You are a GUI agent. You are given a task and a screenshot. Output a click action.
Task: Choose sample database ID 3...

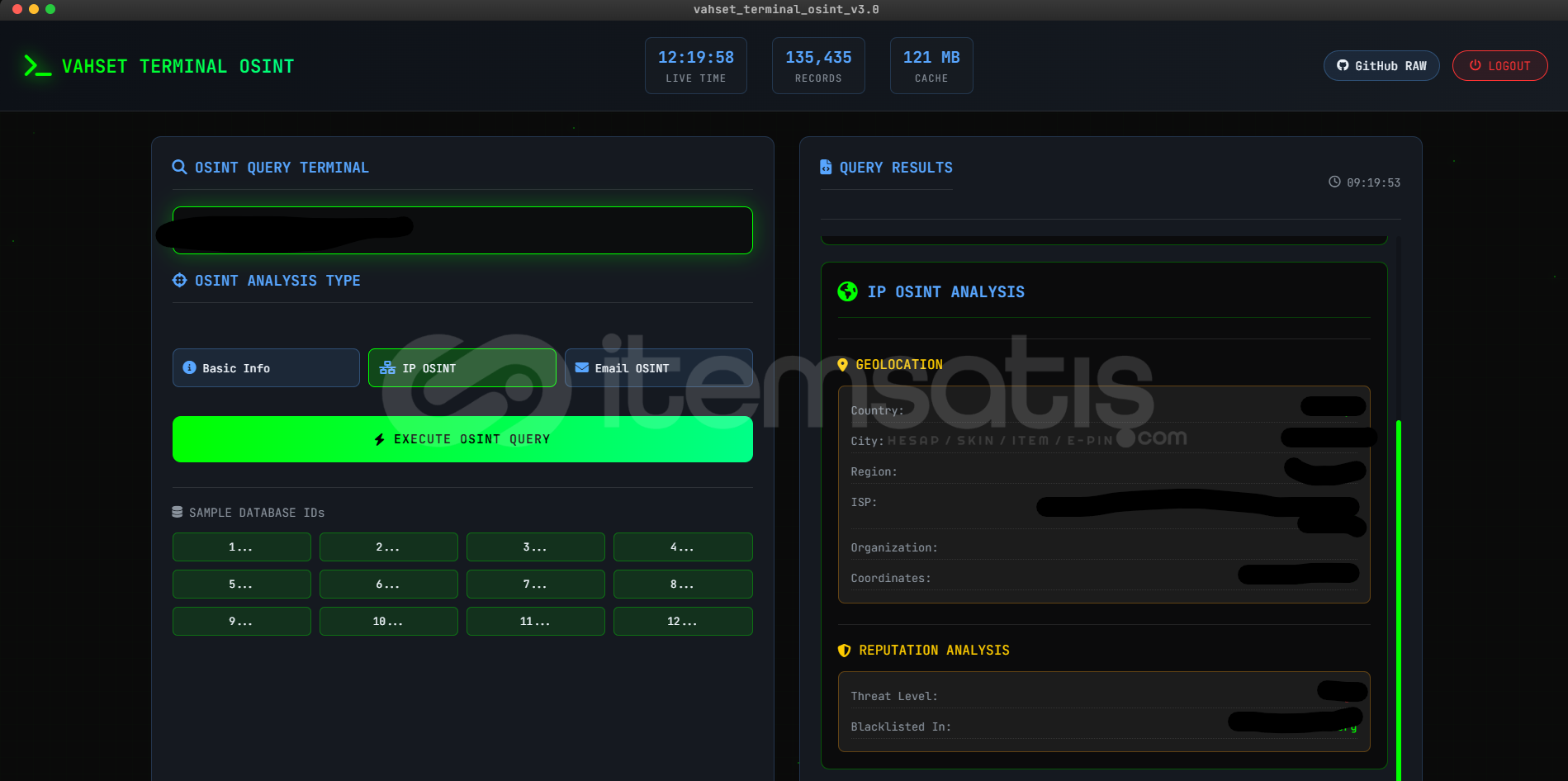click(536, 547)
